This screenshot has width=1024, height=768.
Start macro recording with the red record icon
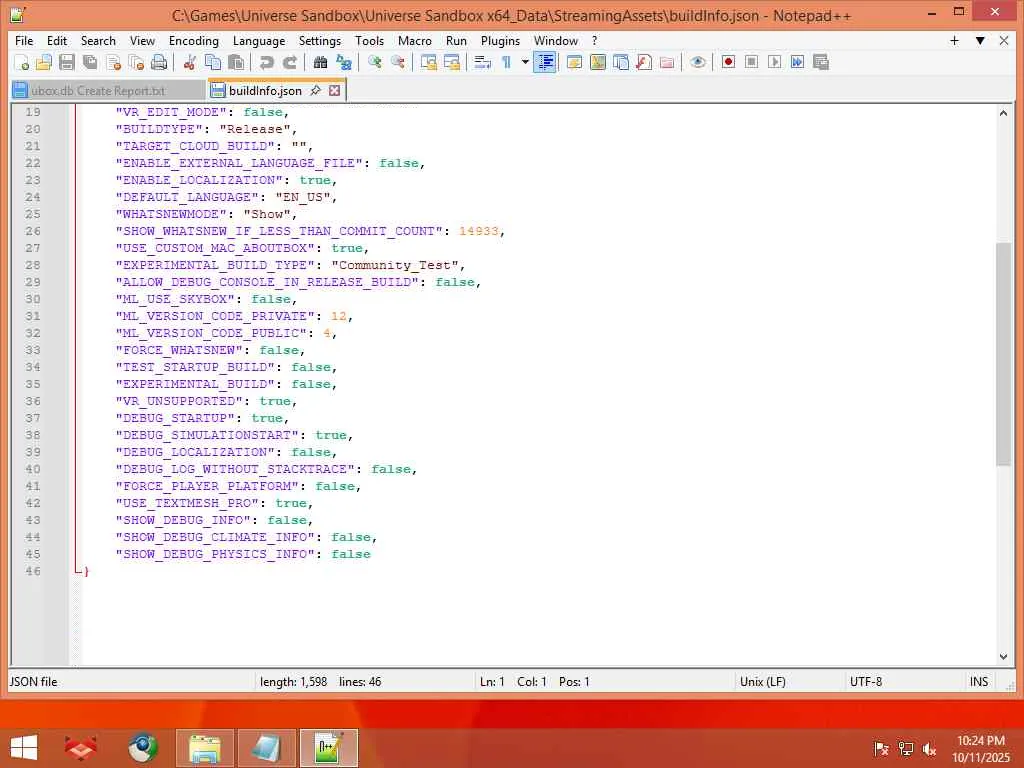(728, 62)
